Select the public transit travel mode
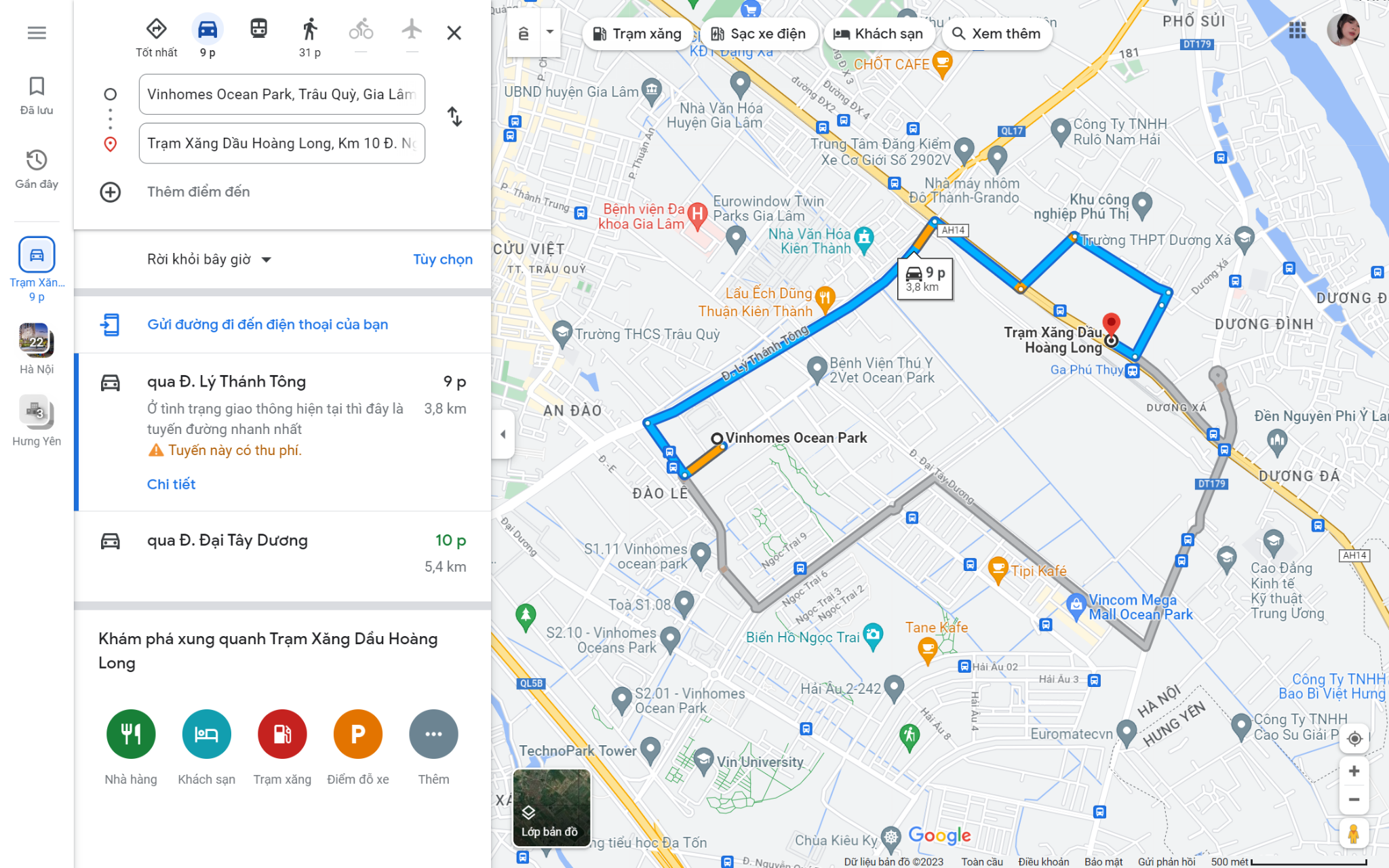 pyautogui.click(x=258, y=28)
